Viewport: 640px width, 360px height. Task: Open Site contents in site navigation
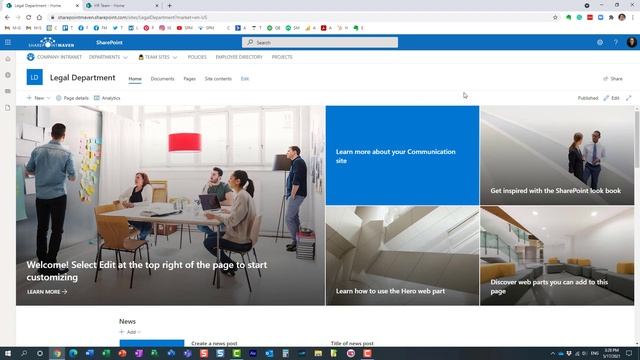point(218,79)
